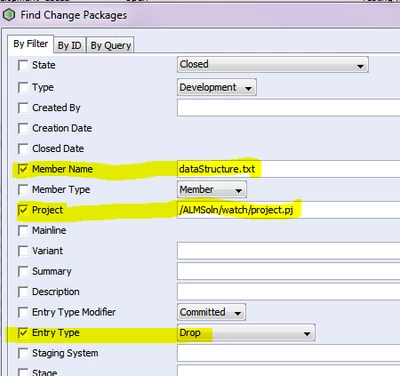Open the Type dropdown showing Development
Viewport: 400px width, 376px height.
pyautogui.click(x=217, y=87)
